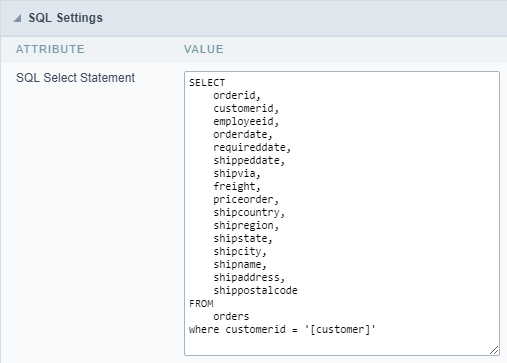Click the SQL Settings header title
Image resolution: width=507 pixels, height=363 pixels.
click(65, 18)
